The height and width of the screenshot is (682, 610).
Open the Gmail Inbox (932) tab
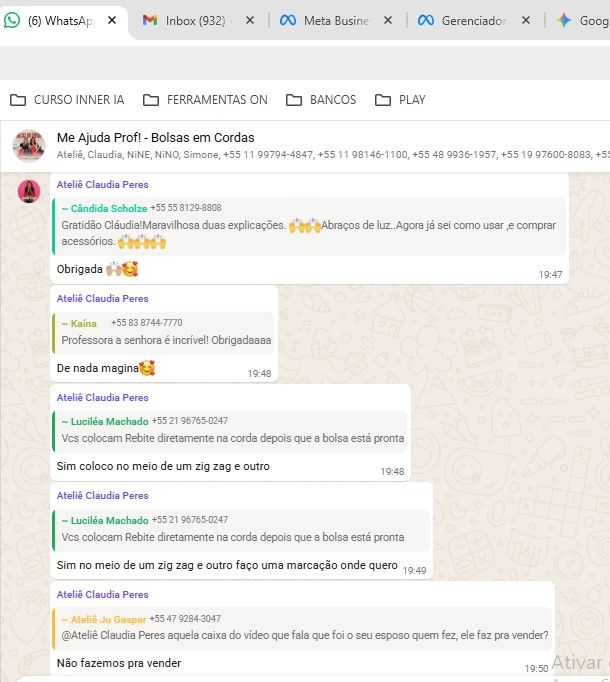198,20
